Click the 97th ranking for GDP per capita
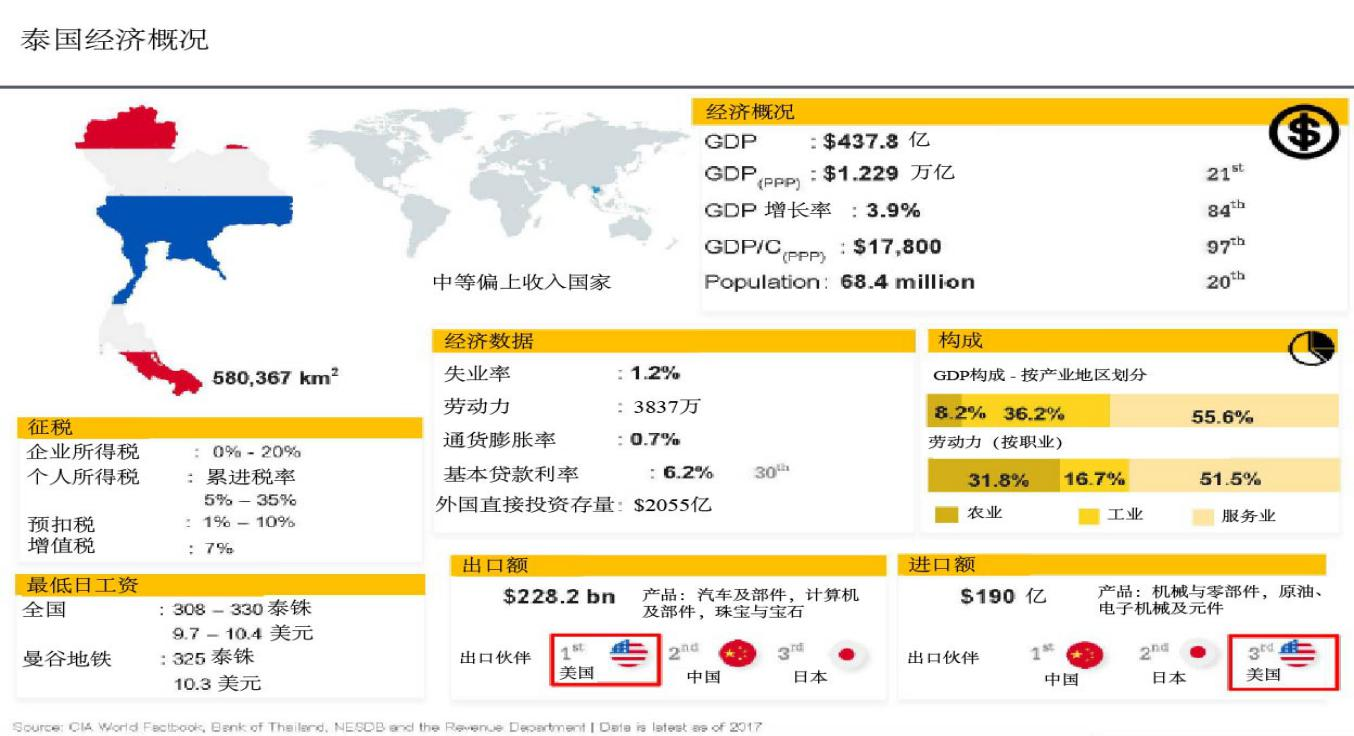The image size is (1354, 736). point(1226,246)
